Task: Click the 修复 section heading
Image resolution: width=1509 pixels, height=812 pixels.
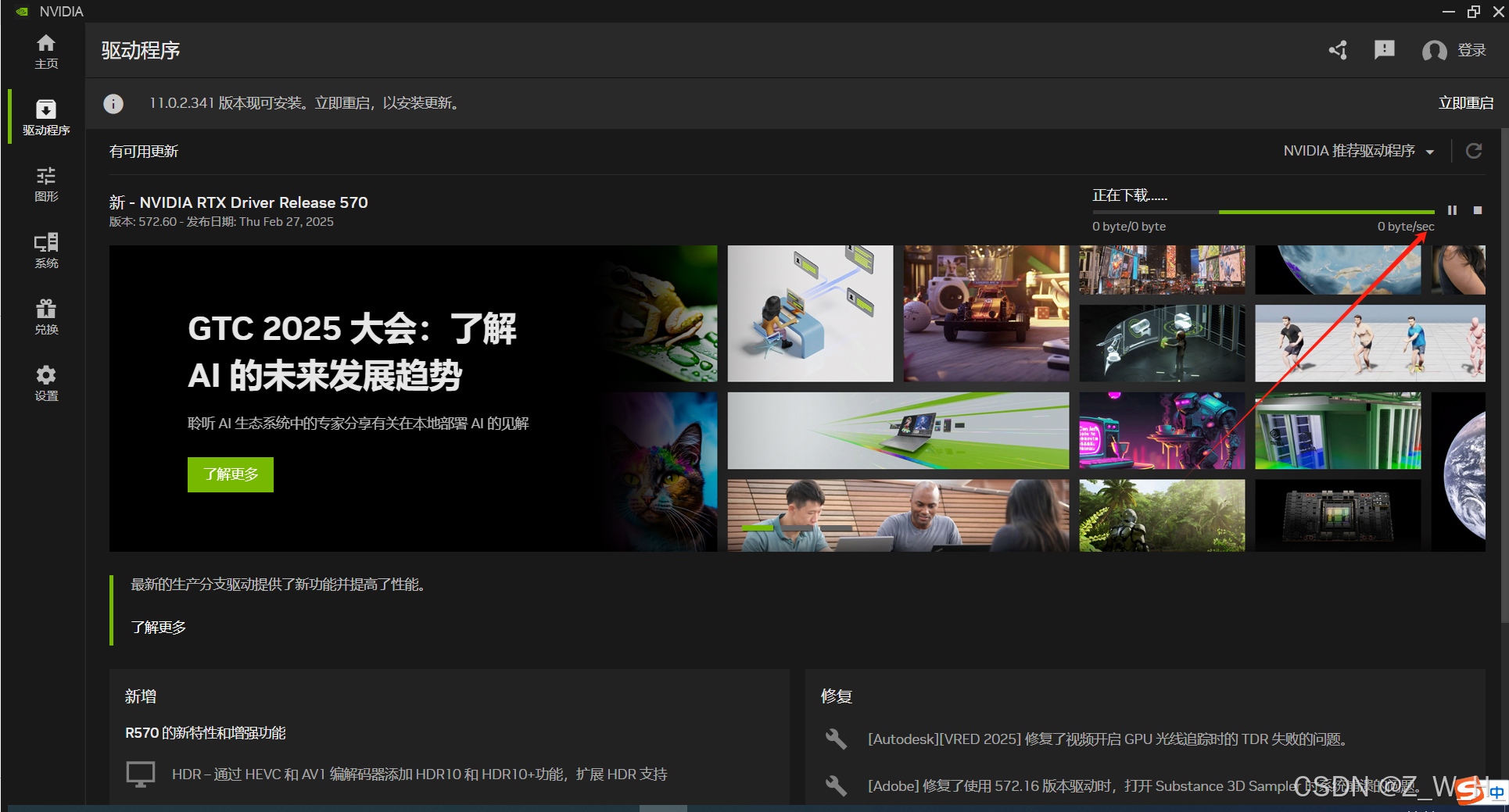Action: (x=837, y=696)
